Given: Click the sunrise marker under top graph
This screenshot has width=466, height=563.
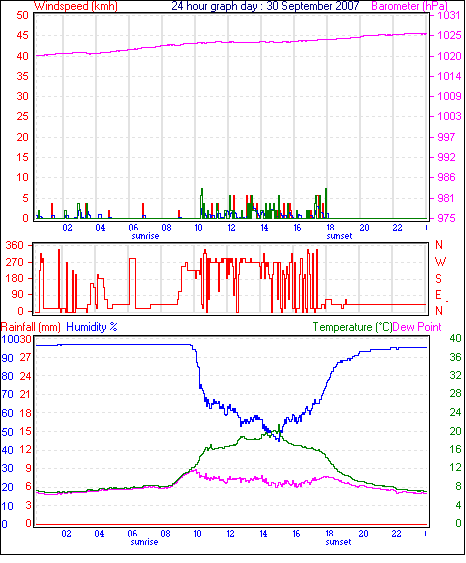Looking at the screenshot, I should point(145,236).
